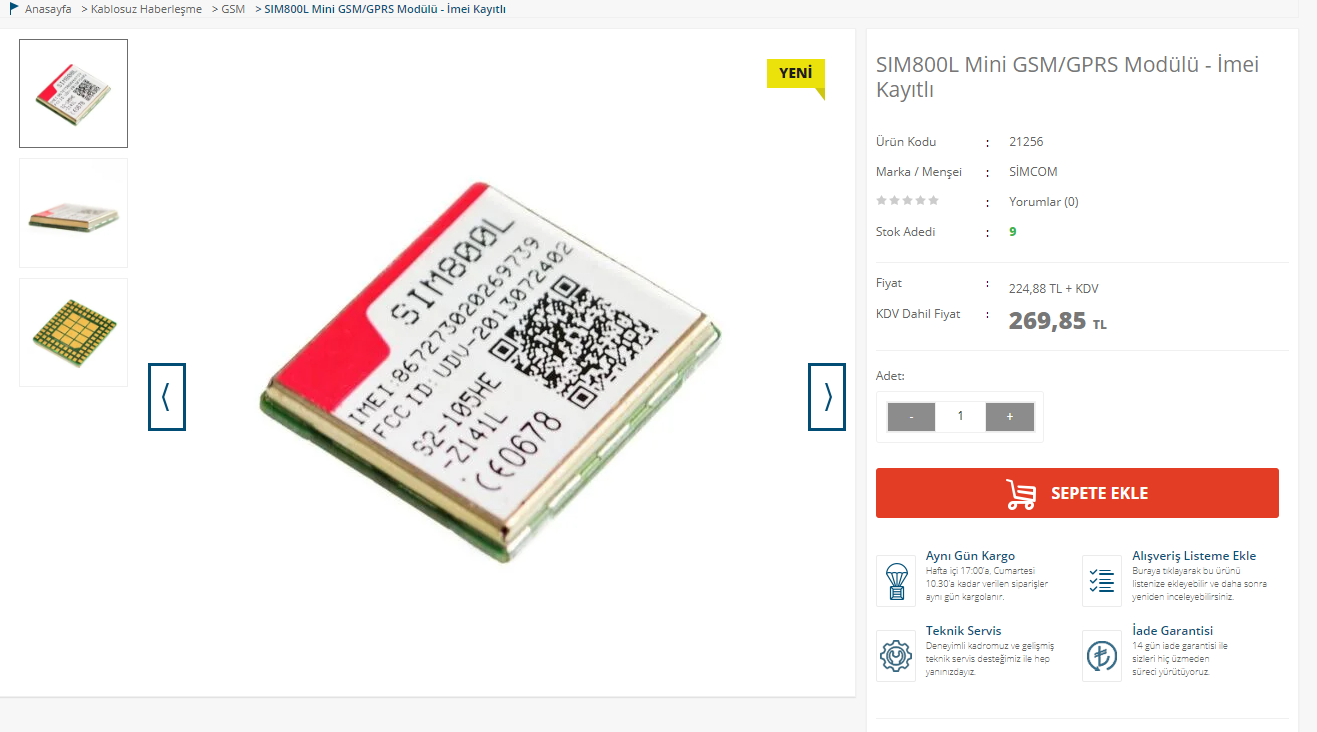
Task: Add product to cart with Sepete Ekle
Action: (1077, 493)
